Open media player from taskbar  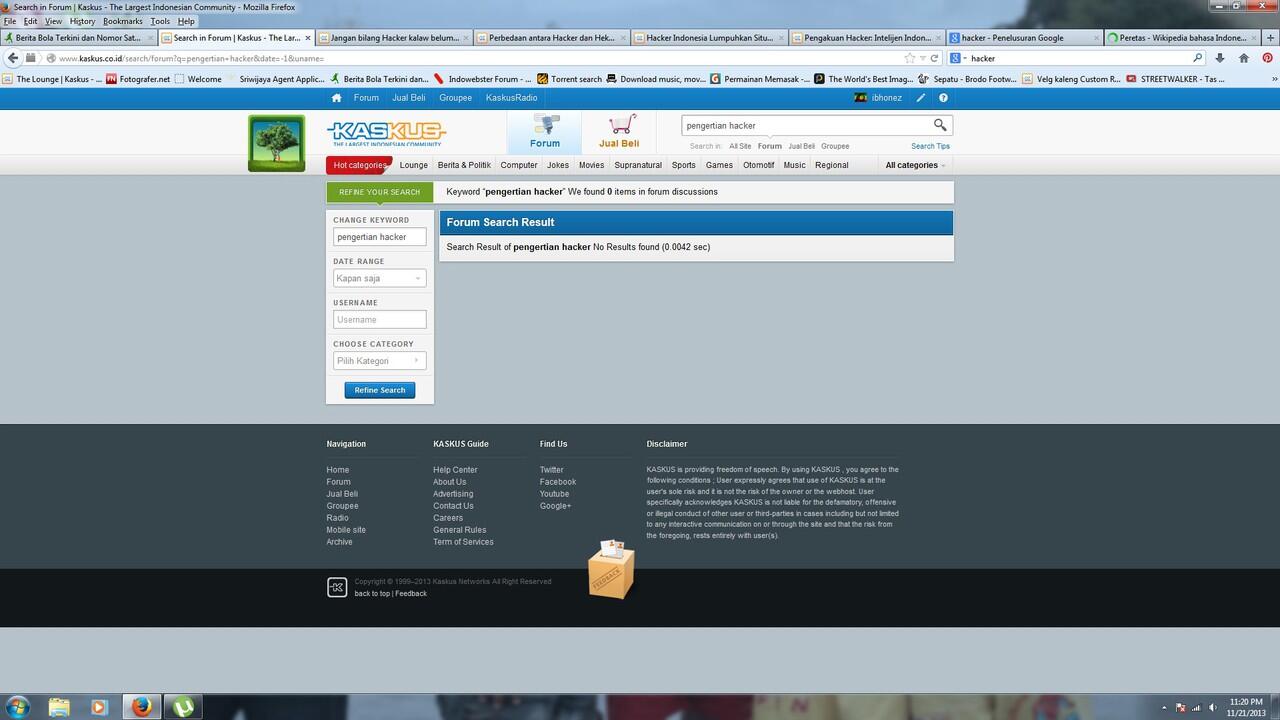pyautogui.click(x=99, y=706)
